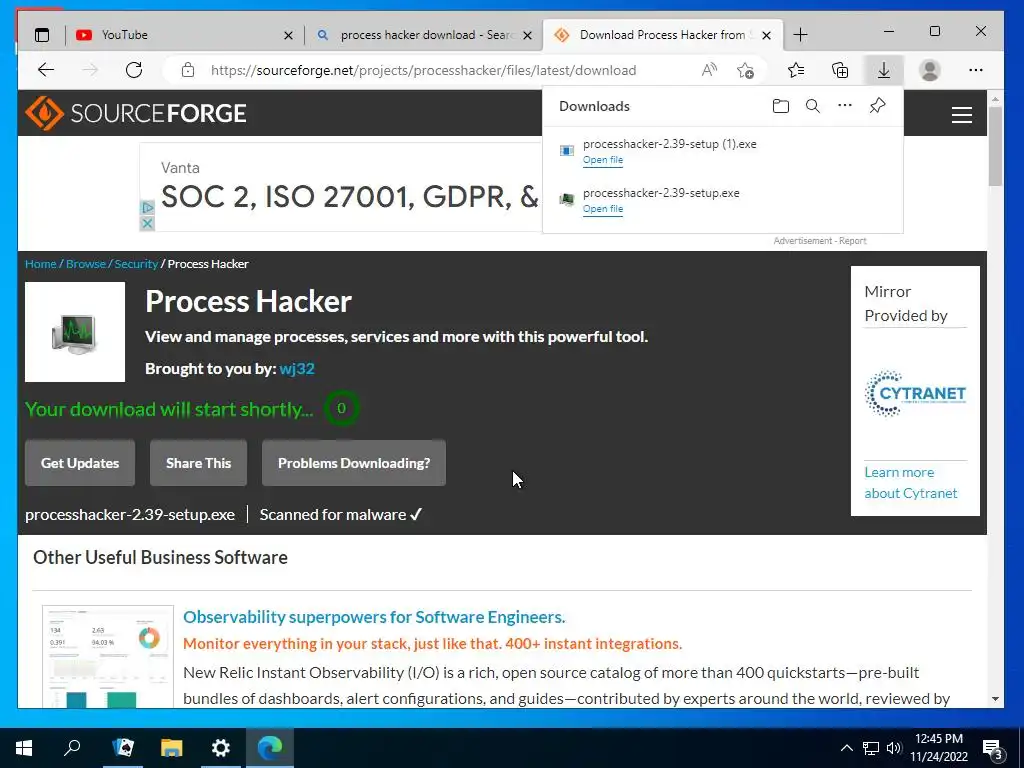This screenshot has width=1024, height=768.
Task: Go back to the previous page
Action: 46,70
